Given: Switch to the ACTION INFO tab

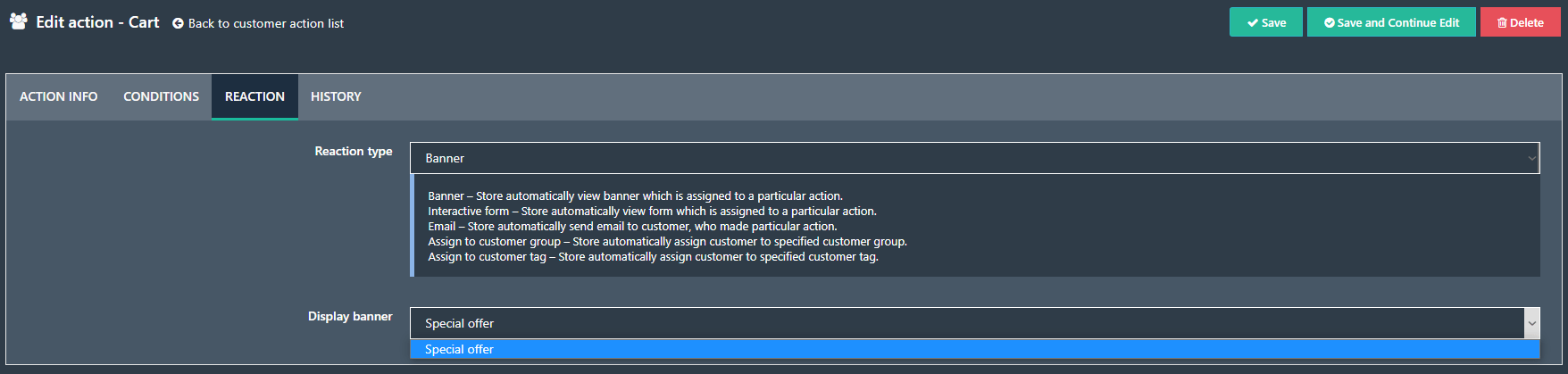Looking at the screenshot, I should [x=59, y=96].
